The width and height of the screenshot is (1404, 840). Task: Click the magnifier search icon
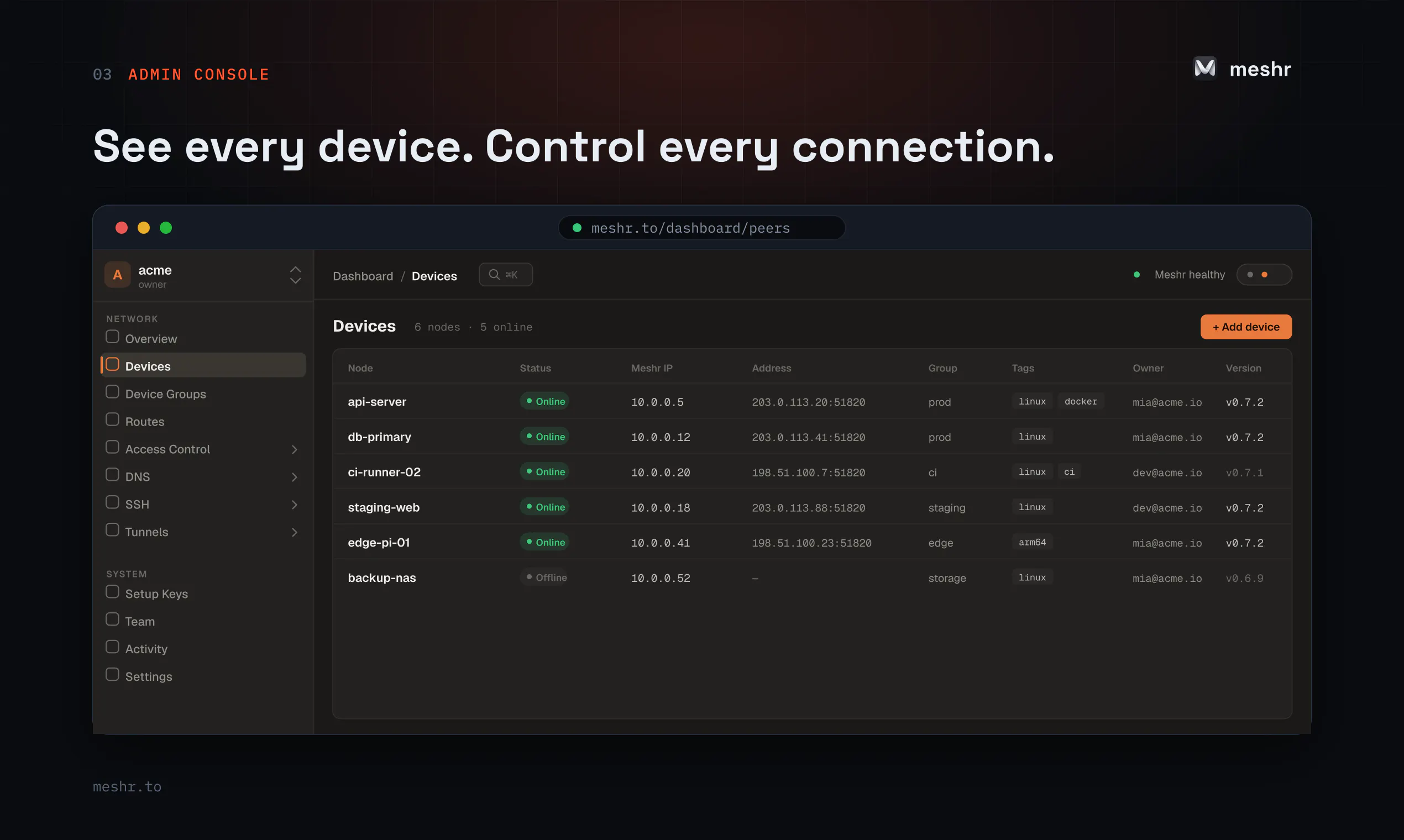pyautogui.click(x=494, y=275)
